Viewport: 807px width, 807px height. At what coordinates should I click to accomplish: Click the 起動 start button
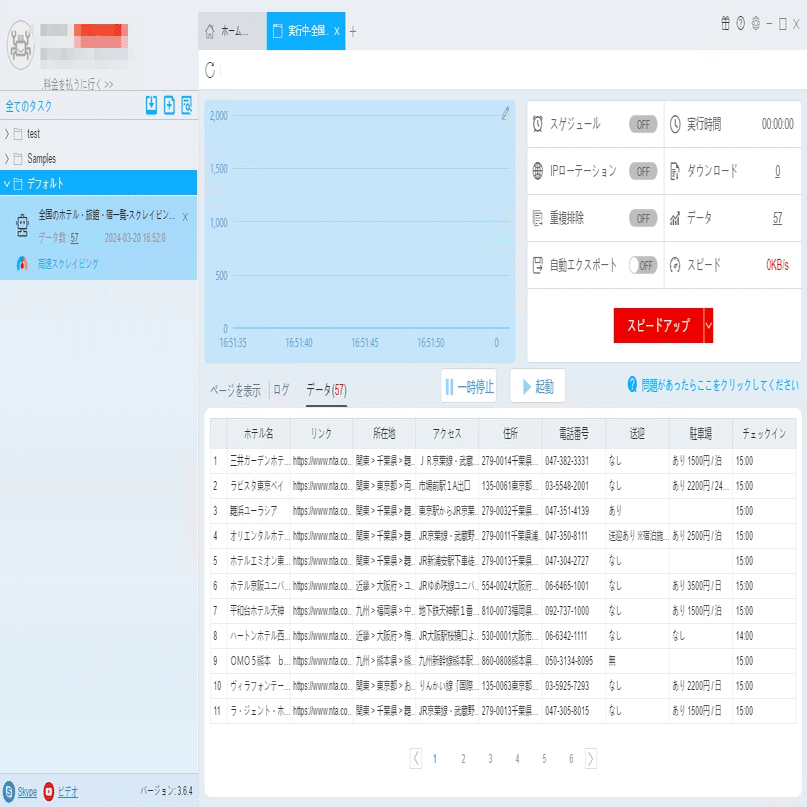[537, 386]
